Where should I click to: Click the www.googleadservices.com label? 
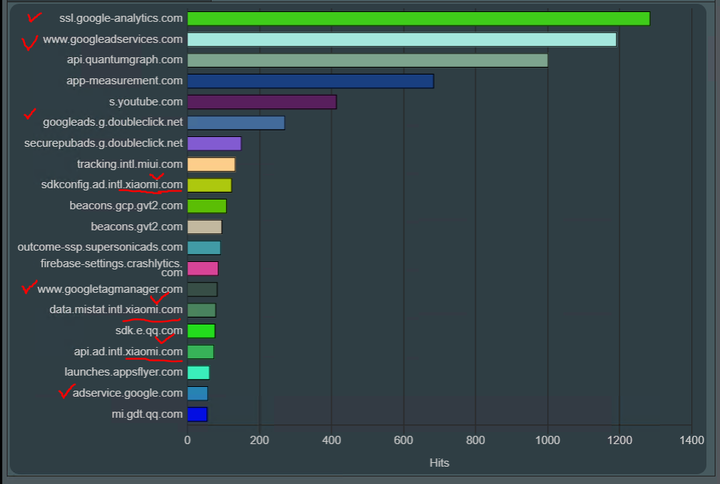pos(112,39)
